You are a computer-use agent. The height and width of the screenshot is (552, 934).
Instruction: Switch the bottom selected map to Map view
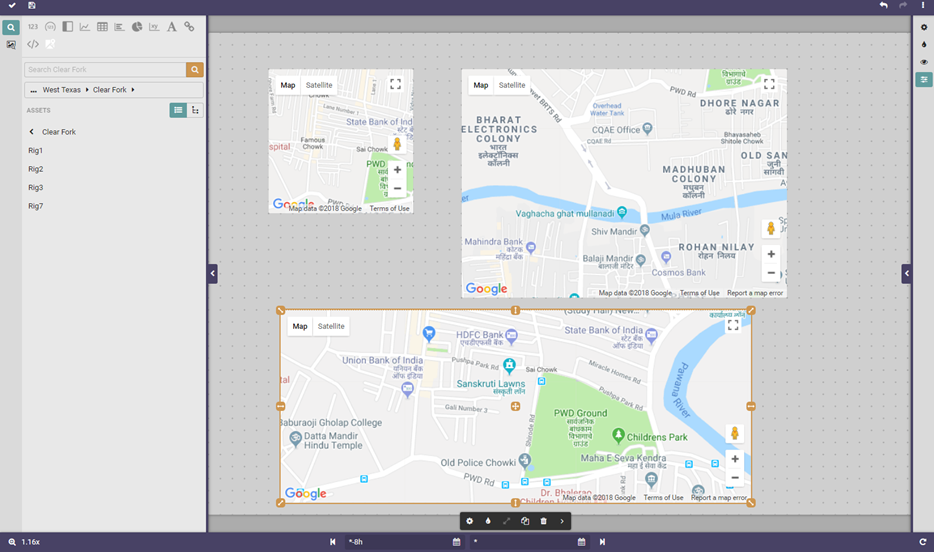(x=300, y=326)
